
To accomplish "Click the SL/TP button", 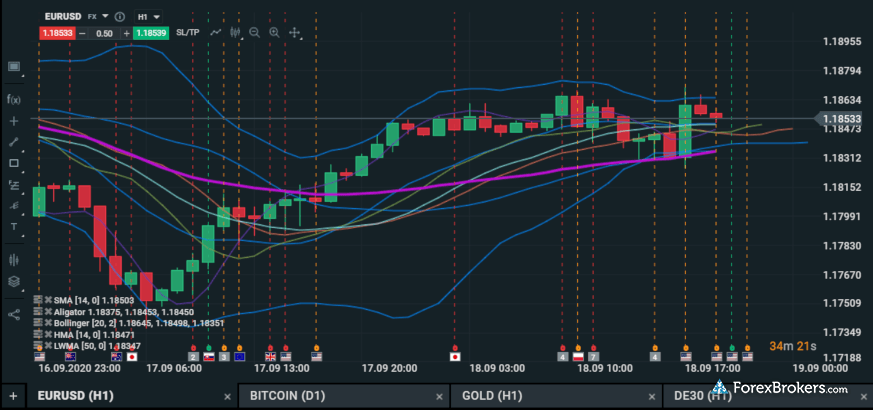I will coord(187,33).
